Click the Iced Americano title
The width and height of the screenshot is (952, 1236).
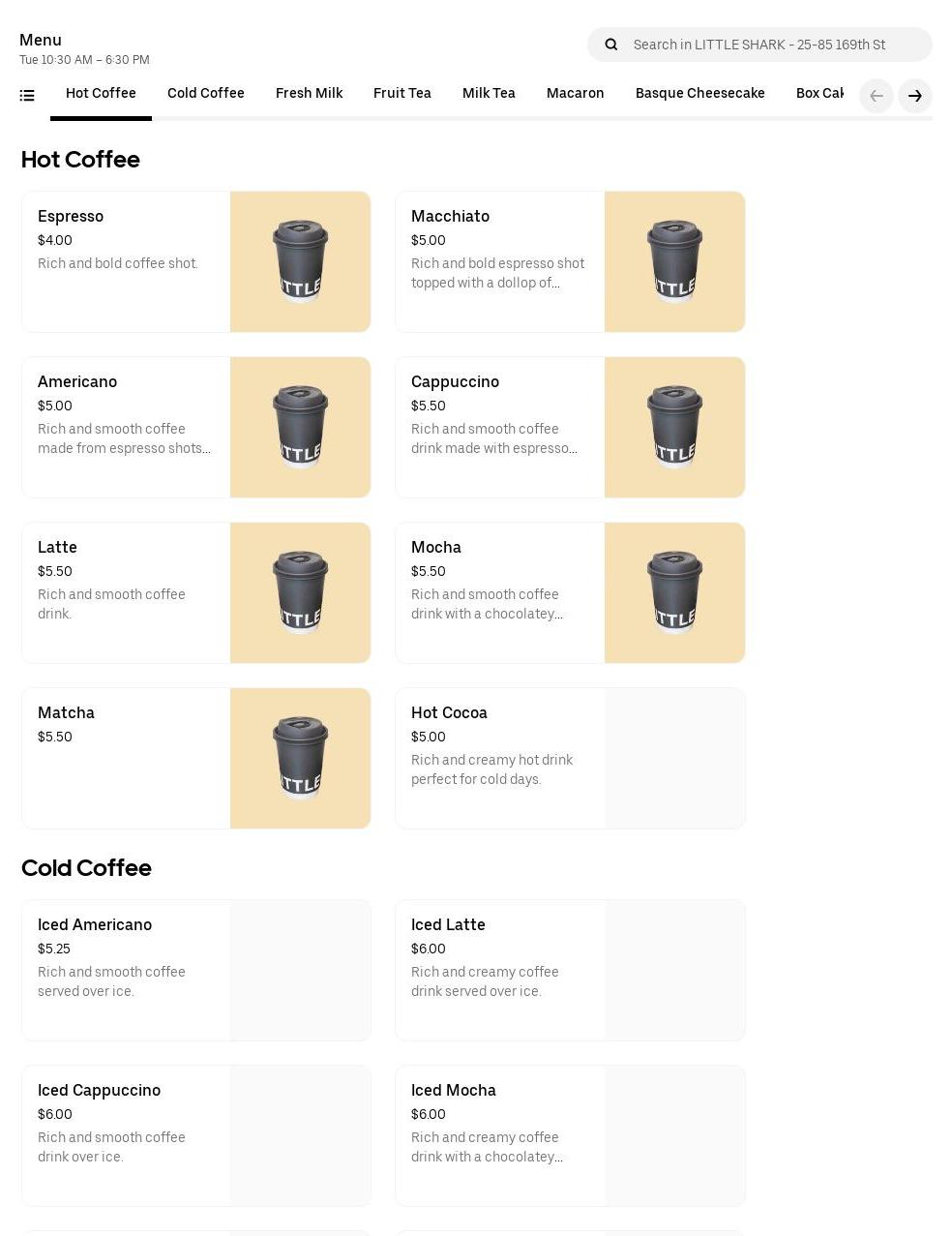(95, 925)
